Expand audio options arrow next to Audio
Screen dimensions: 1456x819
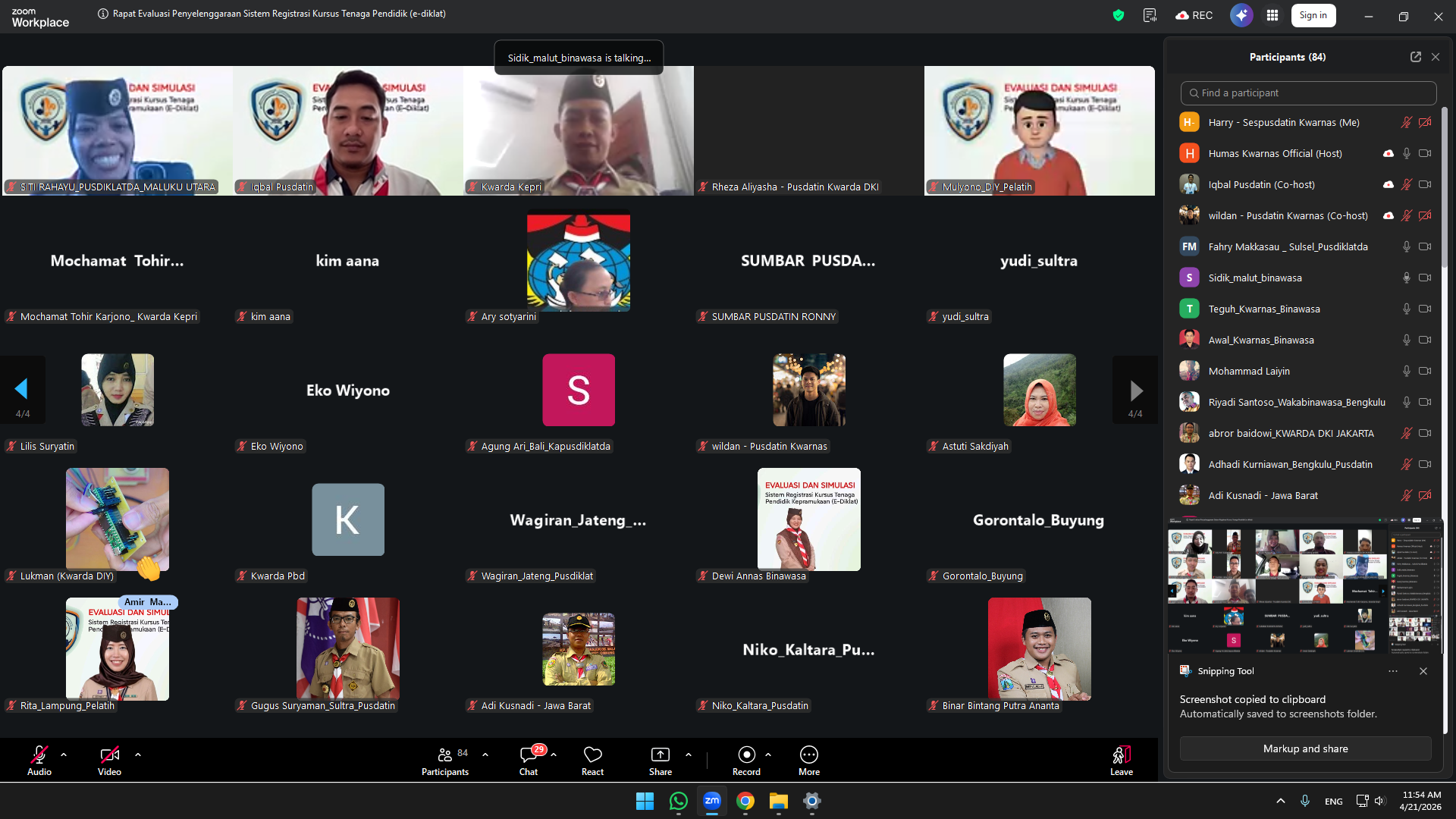64,755
